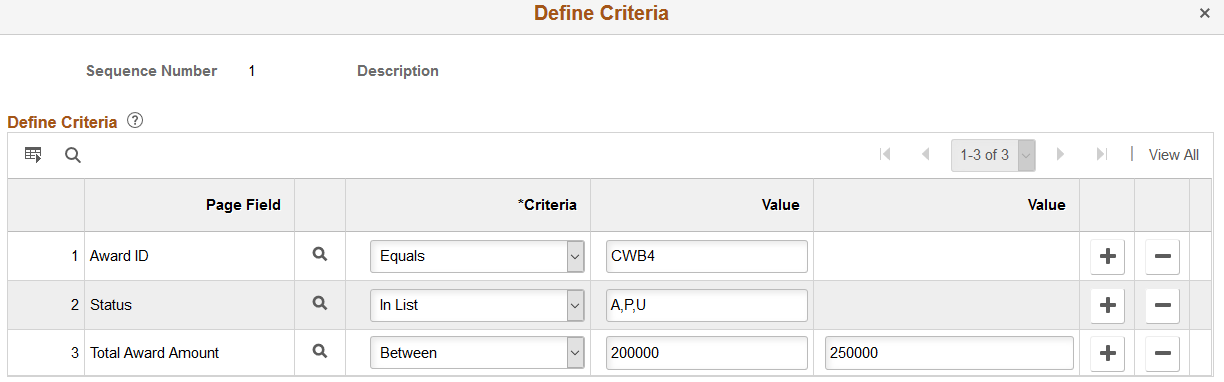Image resolution: width=1224 pixels, height=382 pixels.
Task: Delete the Award ID row
Action: [x=1162, y=256]
